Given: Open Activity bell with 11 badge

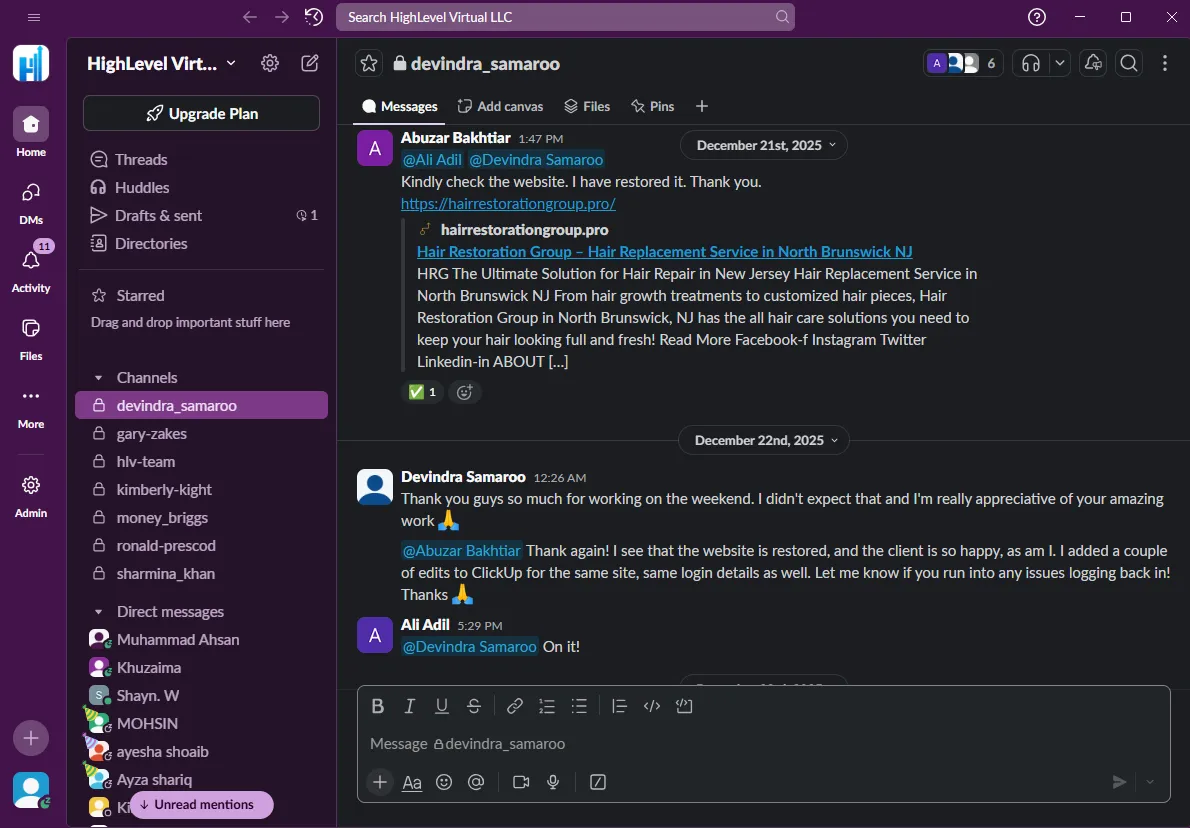Looking at the screenshot, I should point(31,269).
